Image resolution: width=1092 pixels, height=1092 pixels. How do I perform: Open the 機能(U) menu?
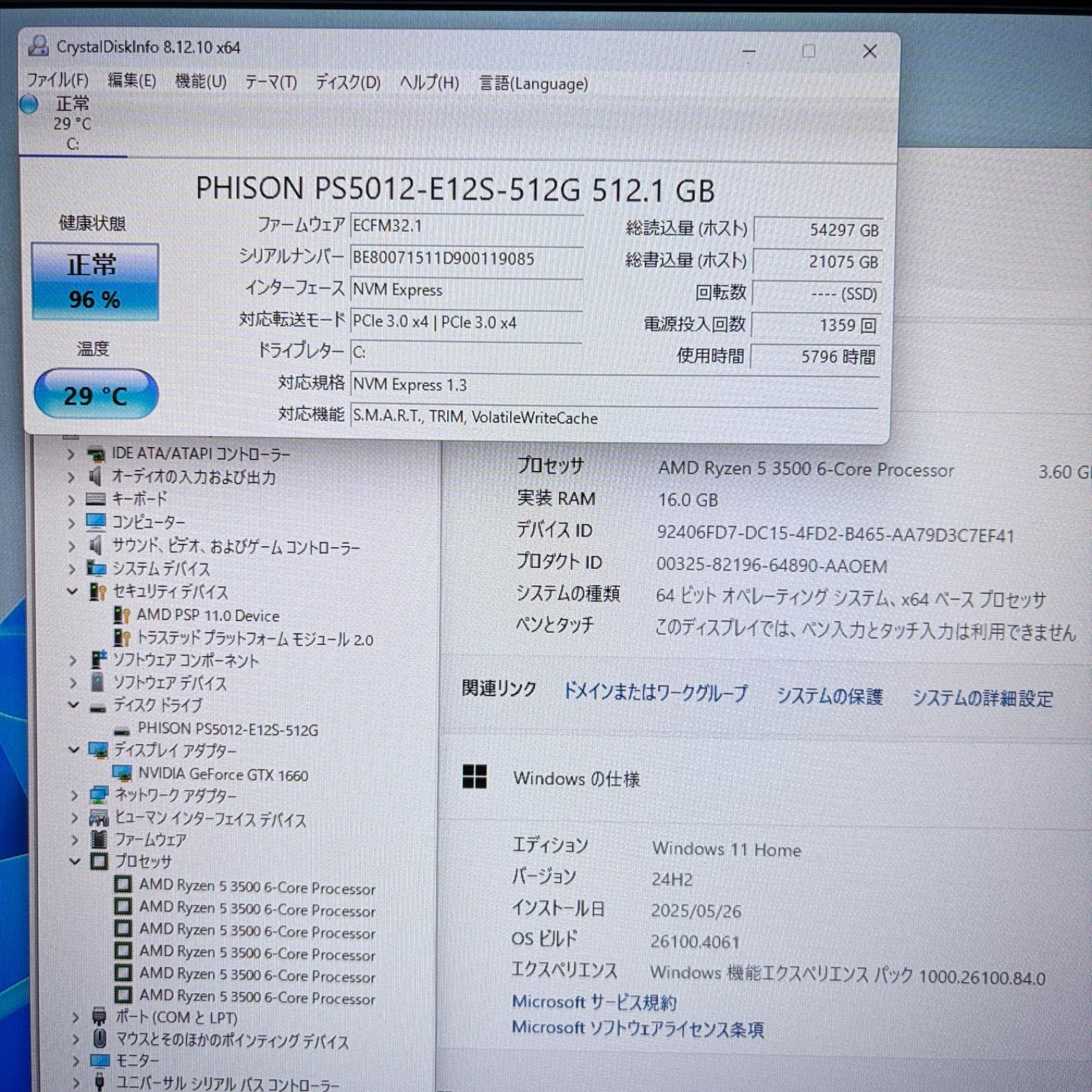[201, 82]
